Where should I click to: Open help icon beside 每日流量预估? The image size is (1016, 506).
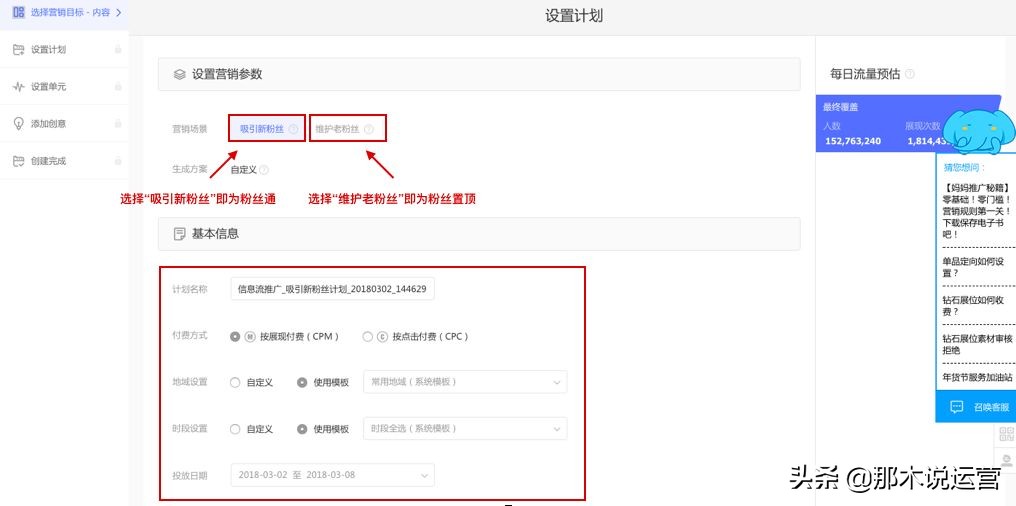coord(910,74)
